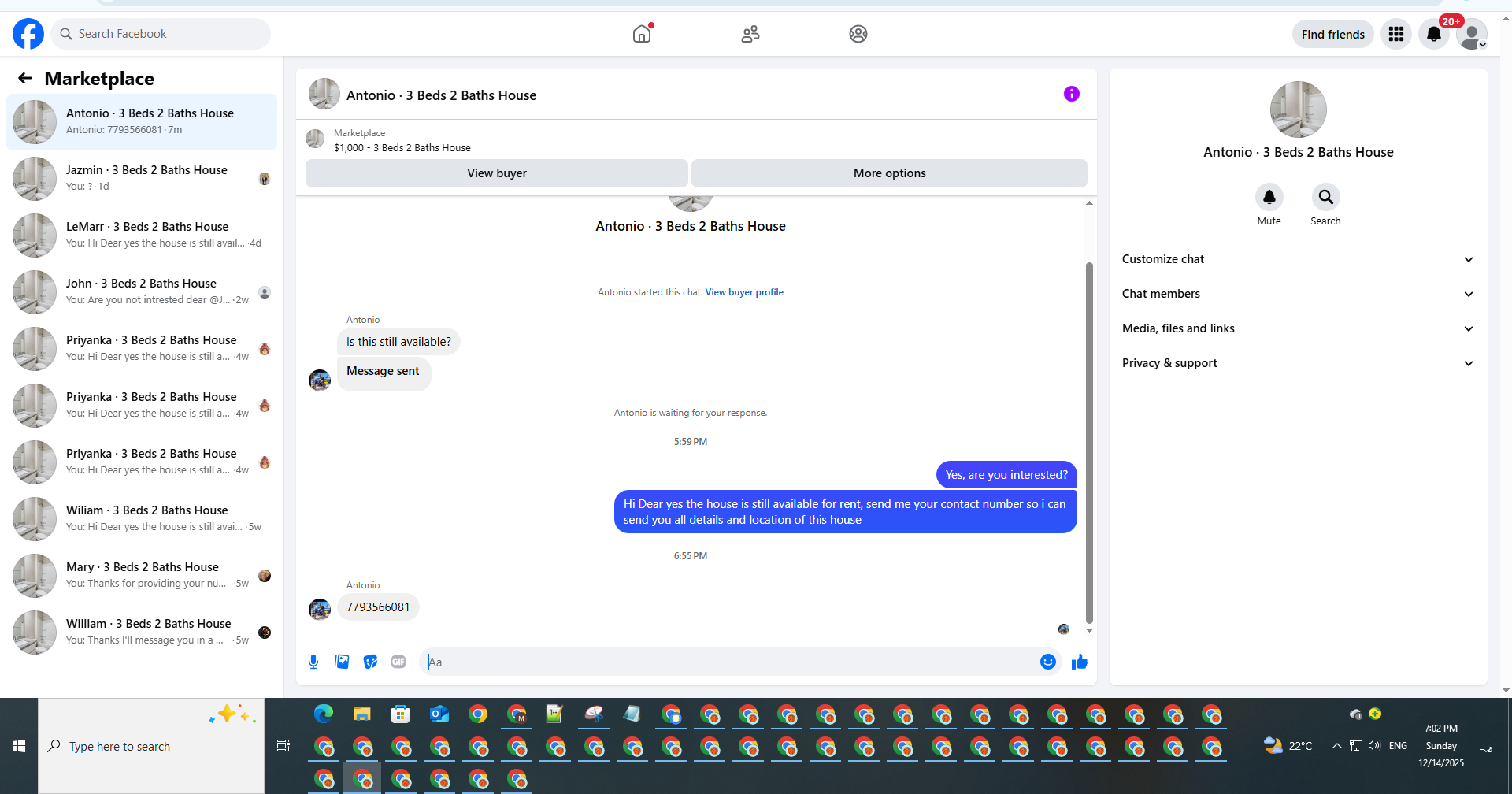The image size is (1512, 794).
Task: Open Windows Start menu
Action: pyautogui.click(x=19, y=746)
